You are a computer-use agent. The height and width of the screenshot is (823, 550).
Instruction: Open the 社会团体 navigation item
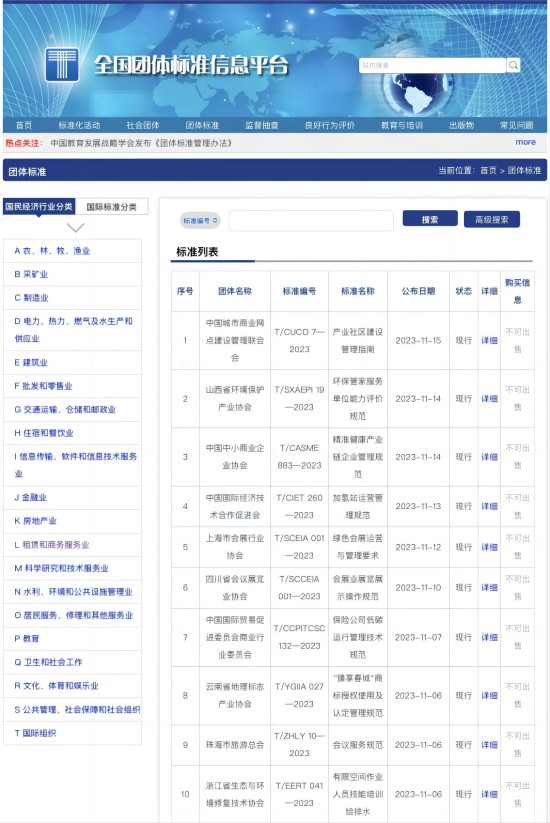[x=143, y=125]
